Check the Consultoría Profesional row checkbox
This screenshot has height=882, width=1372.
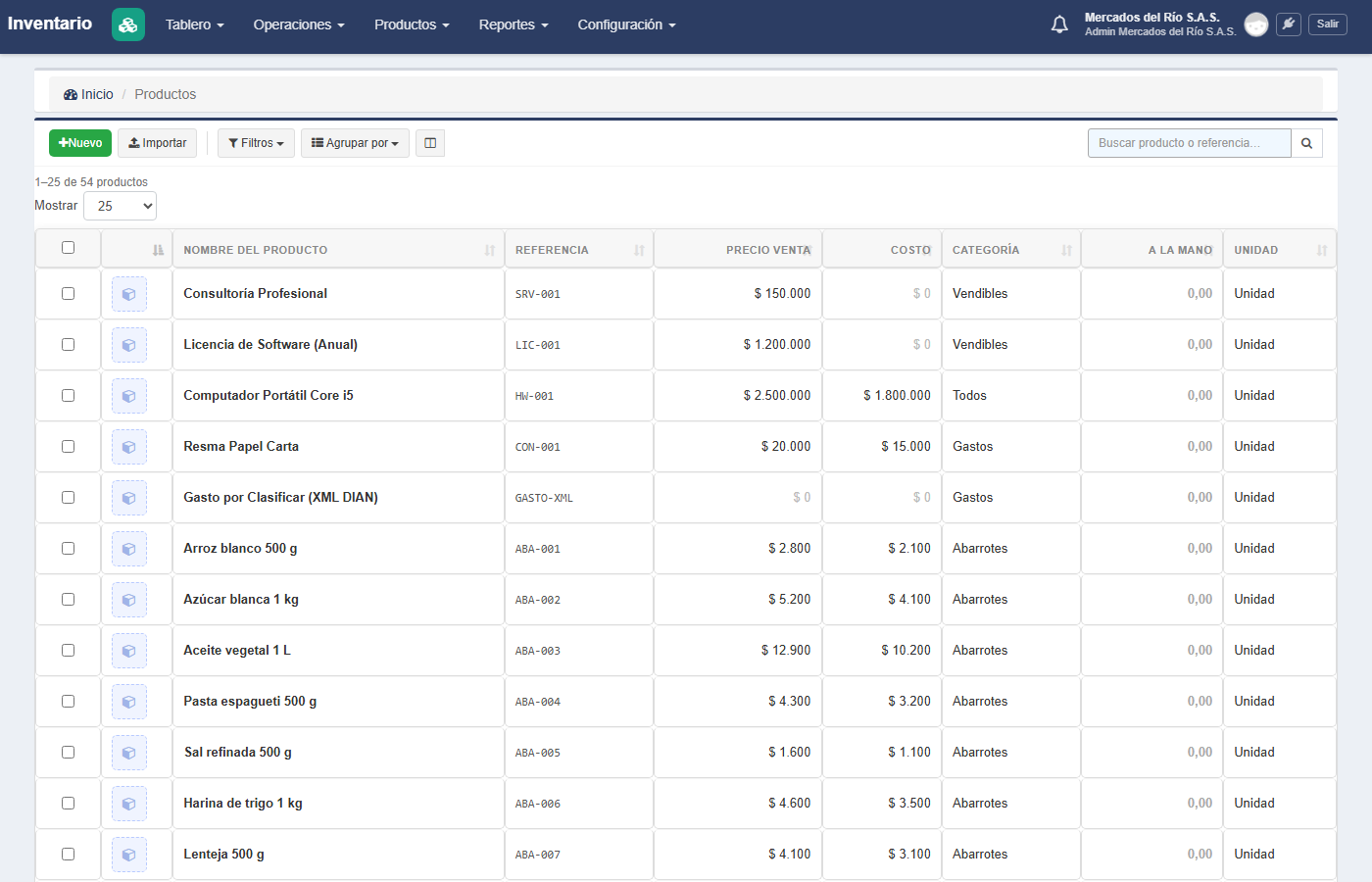coord(68,293)
